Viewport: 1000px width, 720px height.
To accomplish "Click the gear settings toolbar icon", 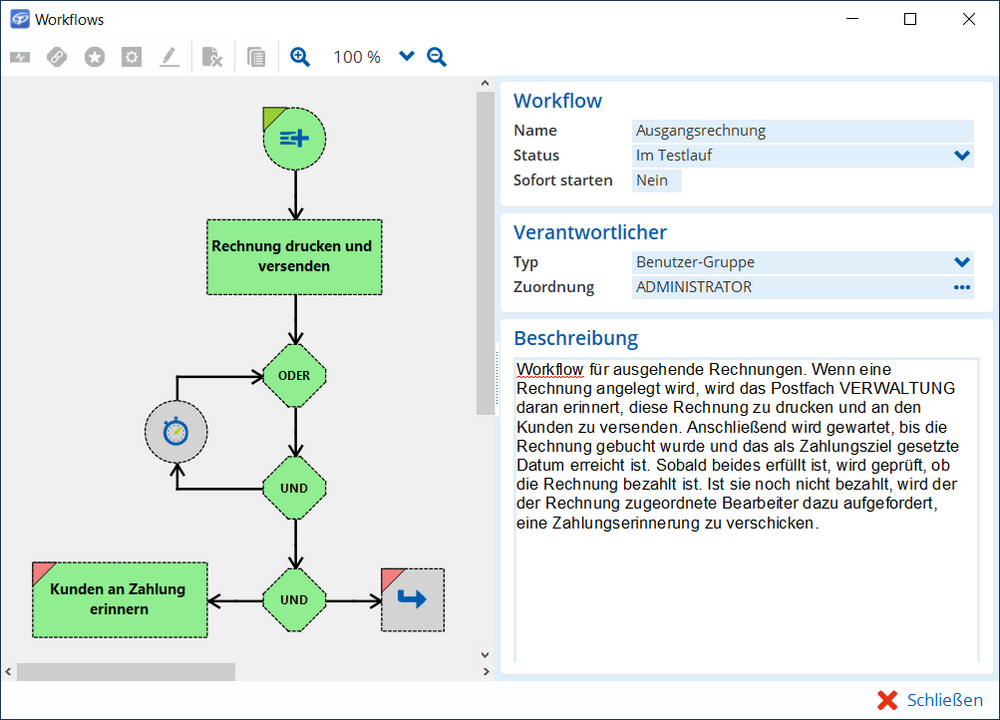I will [x=131, y=57].
